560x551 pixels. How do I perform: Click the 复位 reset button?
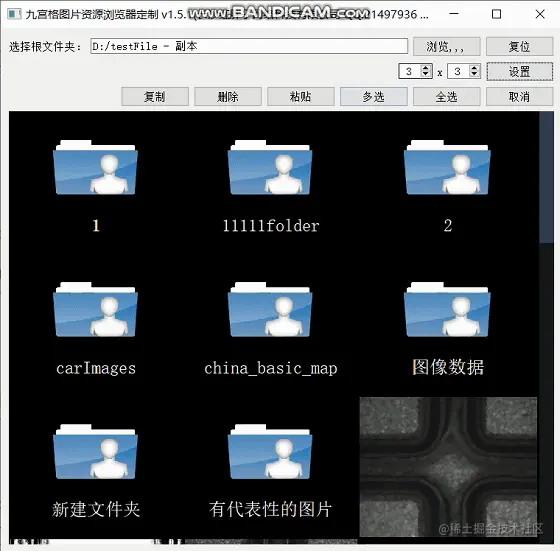click(519, 46)
